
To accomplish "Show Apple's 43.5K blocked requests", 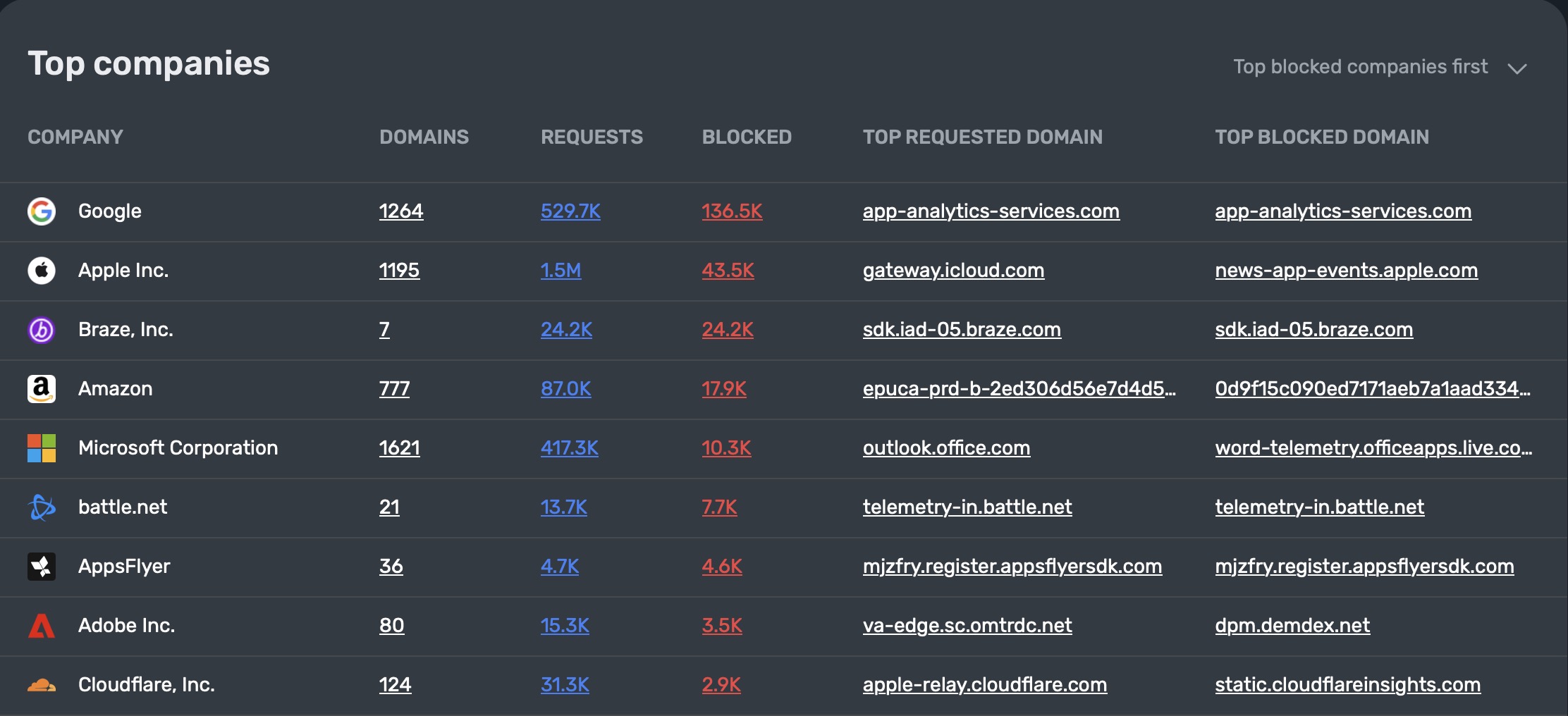I will [x=728, y=271].
